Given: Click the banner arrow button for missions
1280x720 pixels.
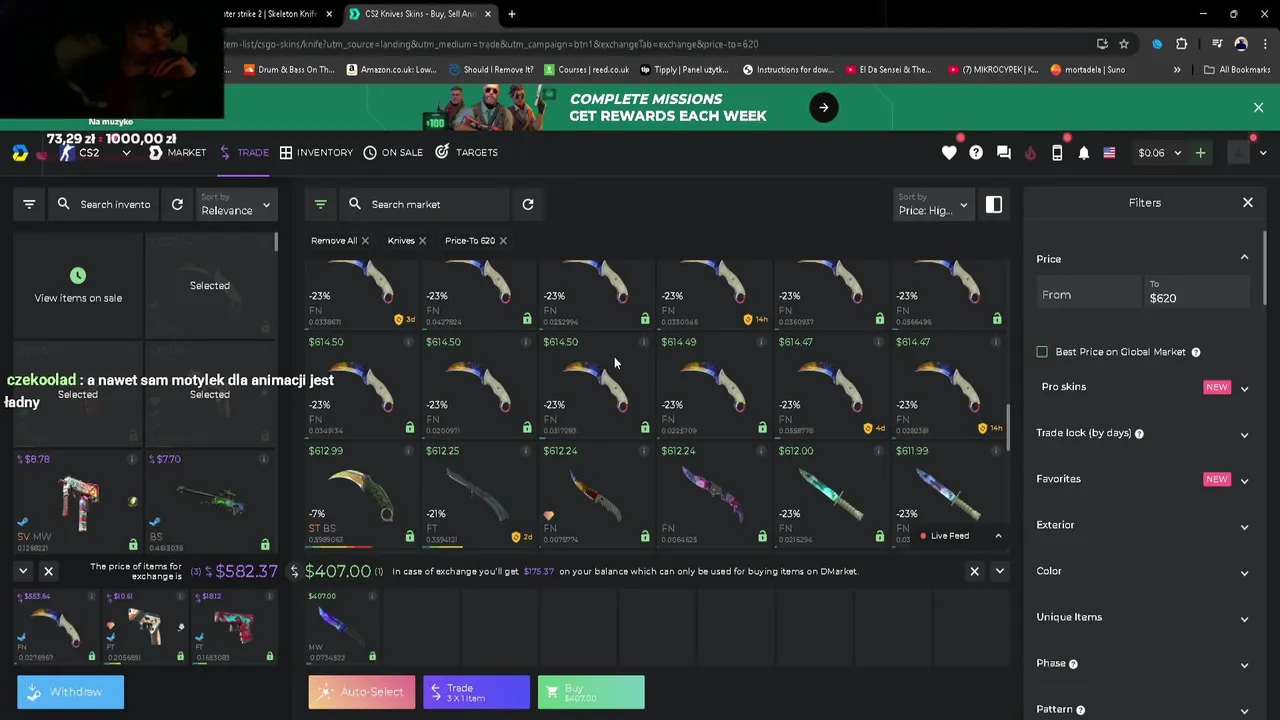Looking at the screenshot, I should click(x=824, y=107).
